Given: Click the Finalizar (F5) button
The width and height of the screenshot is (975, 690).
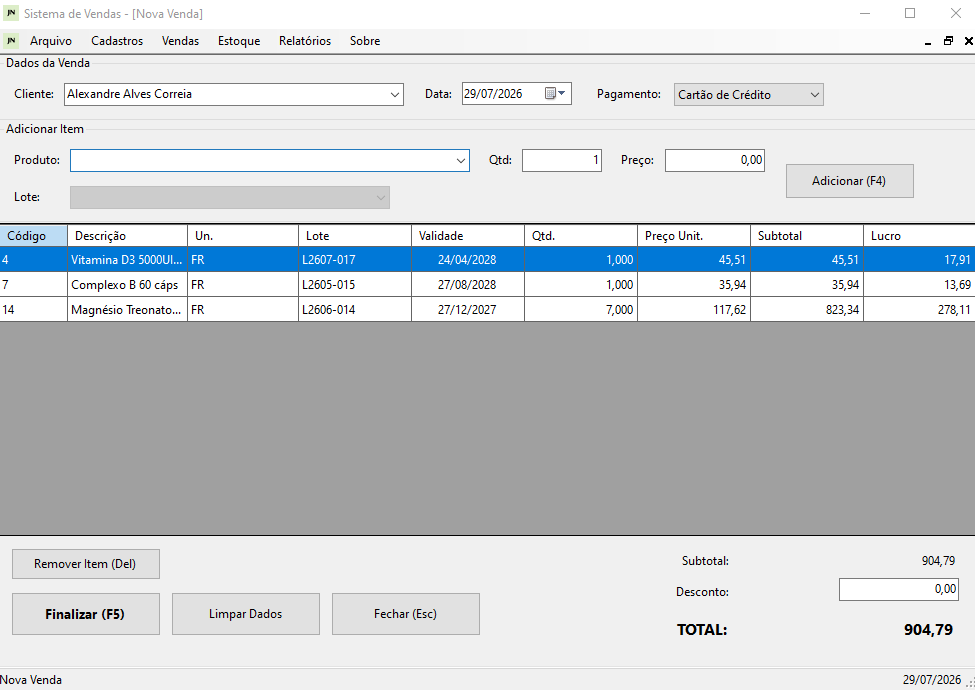Looking at the screenshot, I should pyautogui.click(x=86, y=614).
